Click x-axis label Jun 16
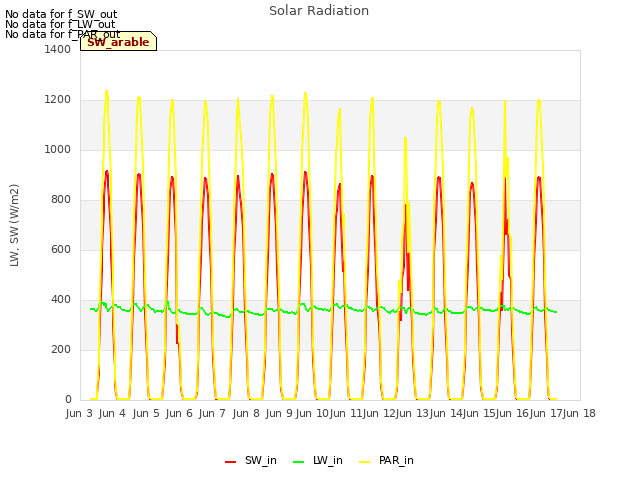Image resolution: width=640 pixels, height=480 pixels. [x=512, y=413]
